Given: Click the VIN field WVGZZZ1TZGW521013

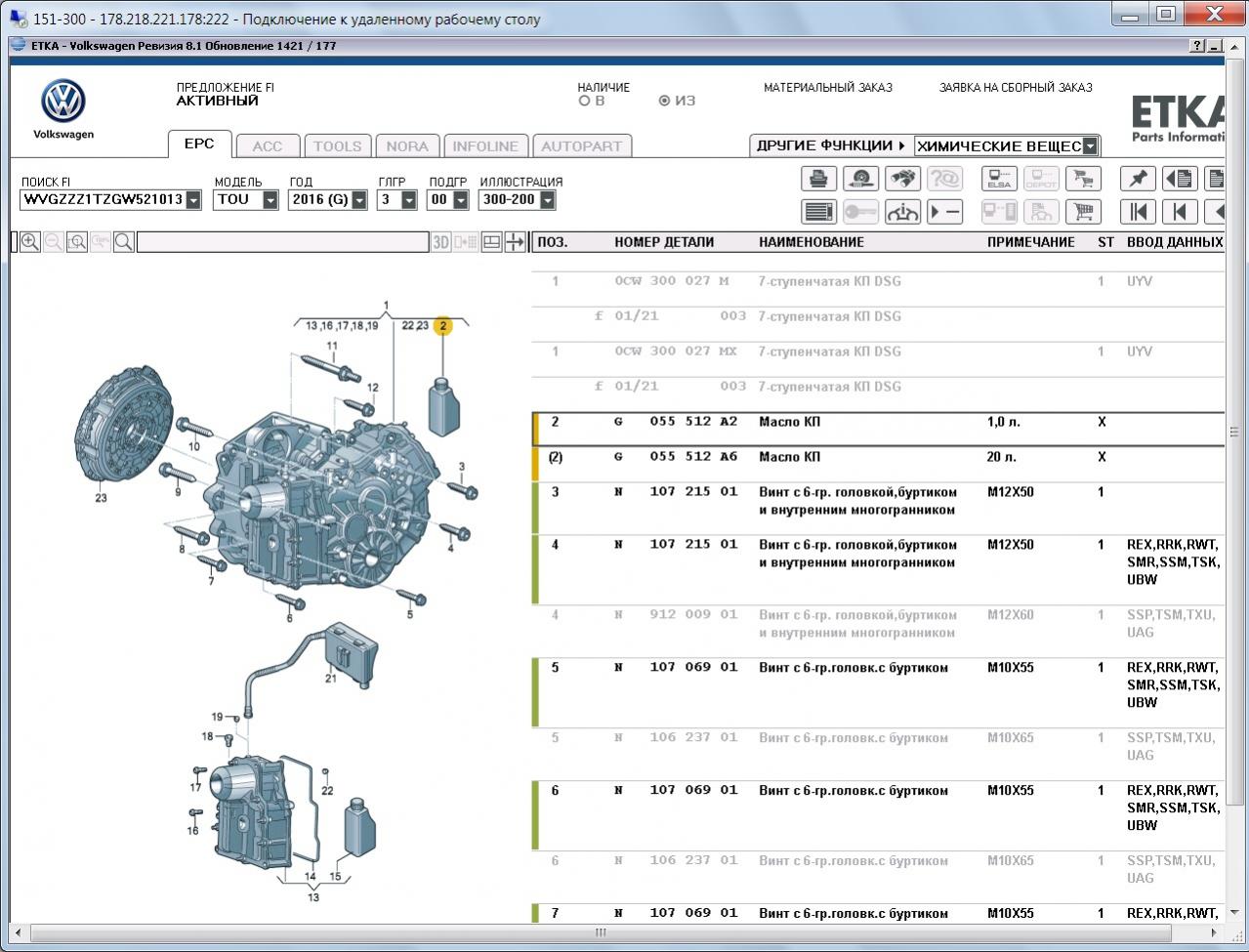Looking at the screenshot, I should click(103, 200).
